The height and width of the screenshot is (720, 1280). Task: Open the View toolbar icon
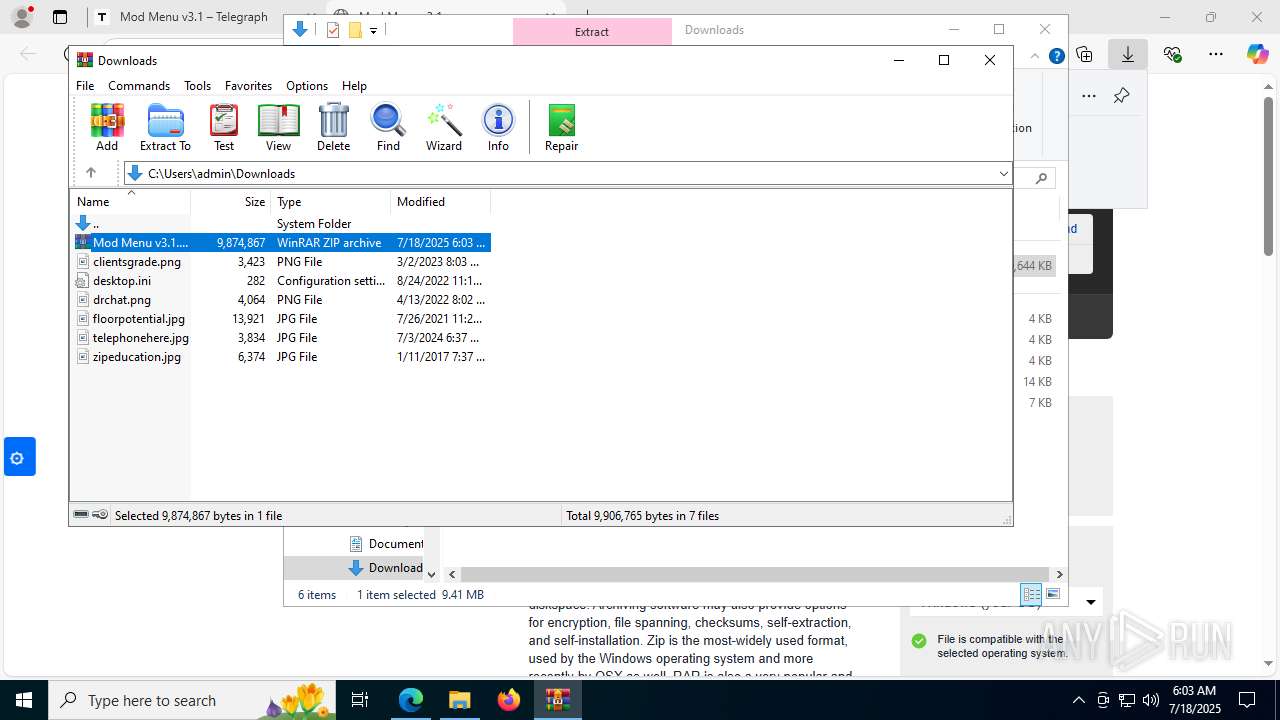tap(278, 127)
